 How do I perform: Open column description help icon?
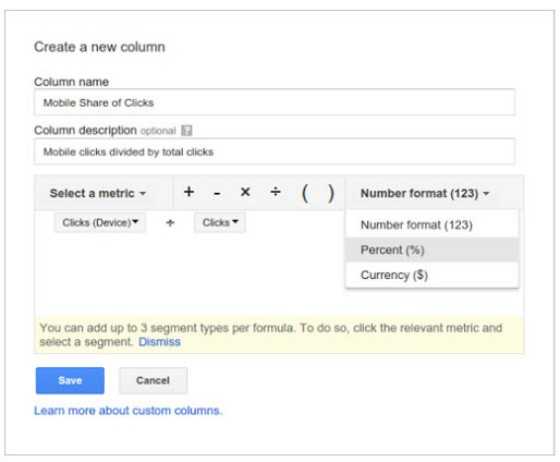pyautogui.click(x=186, y=130)
